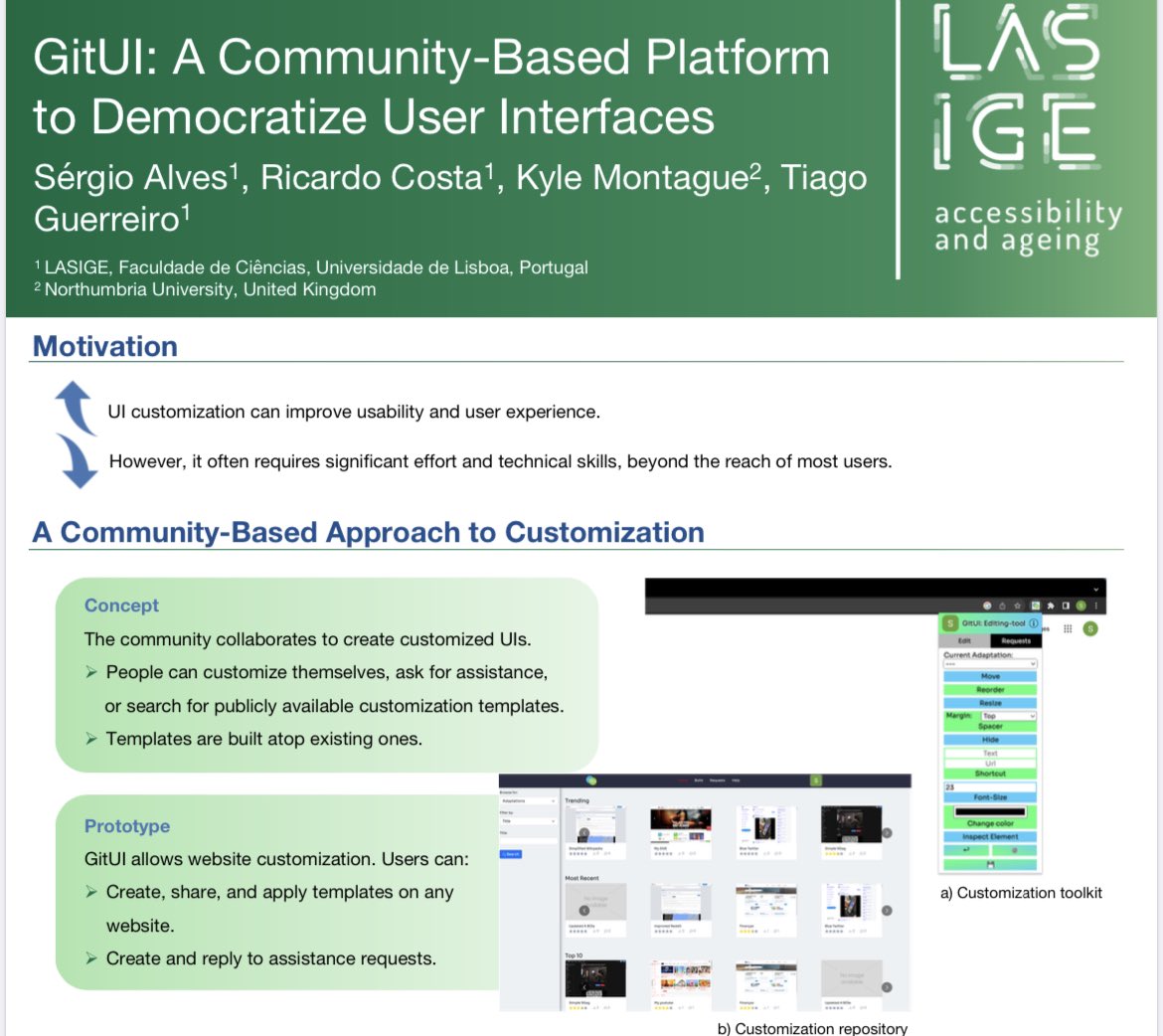This screenshot has width=1163, height=1036.
Task: Open My youtube thumbnail in Top 10
Action: click(681, 978)
